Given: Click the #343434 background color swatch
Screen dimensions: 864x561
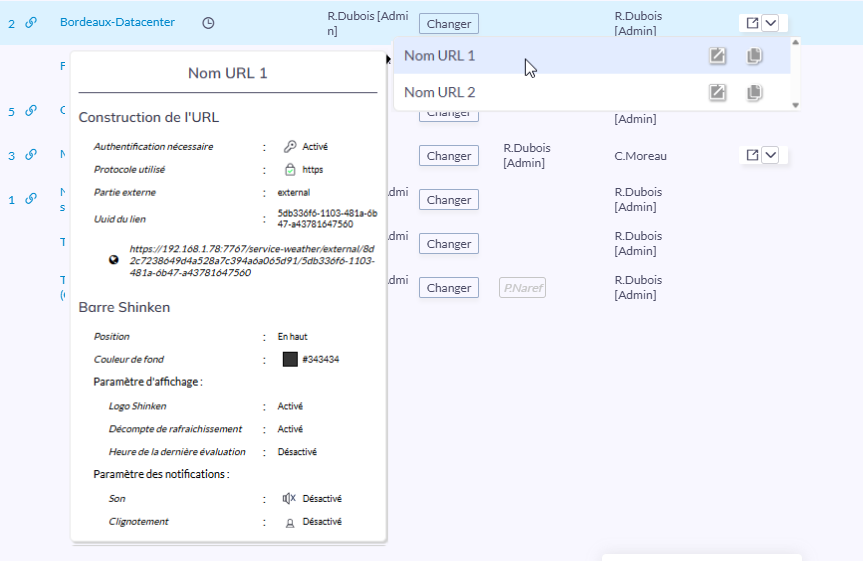Looking at the screenshot, I should click(290, 359).
